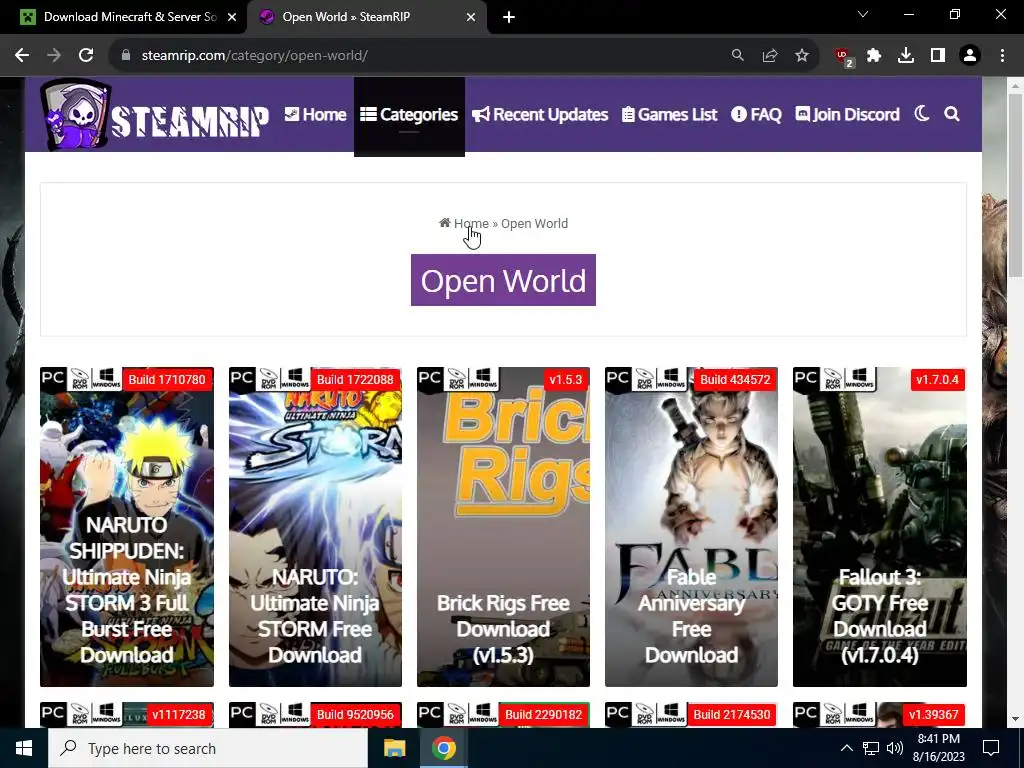
Task: Toggle dark mode moon icon
Action: coord(921,114)
